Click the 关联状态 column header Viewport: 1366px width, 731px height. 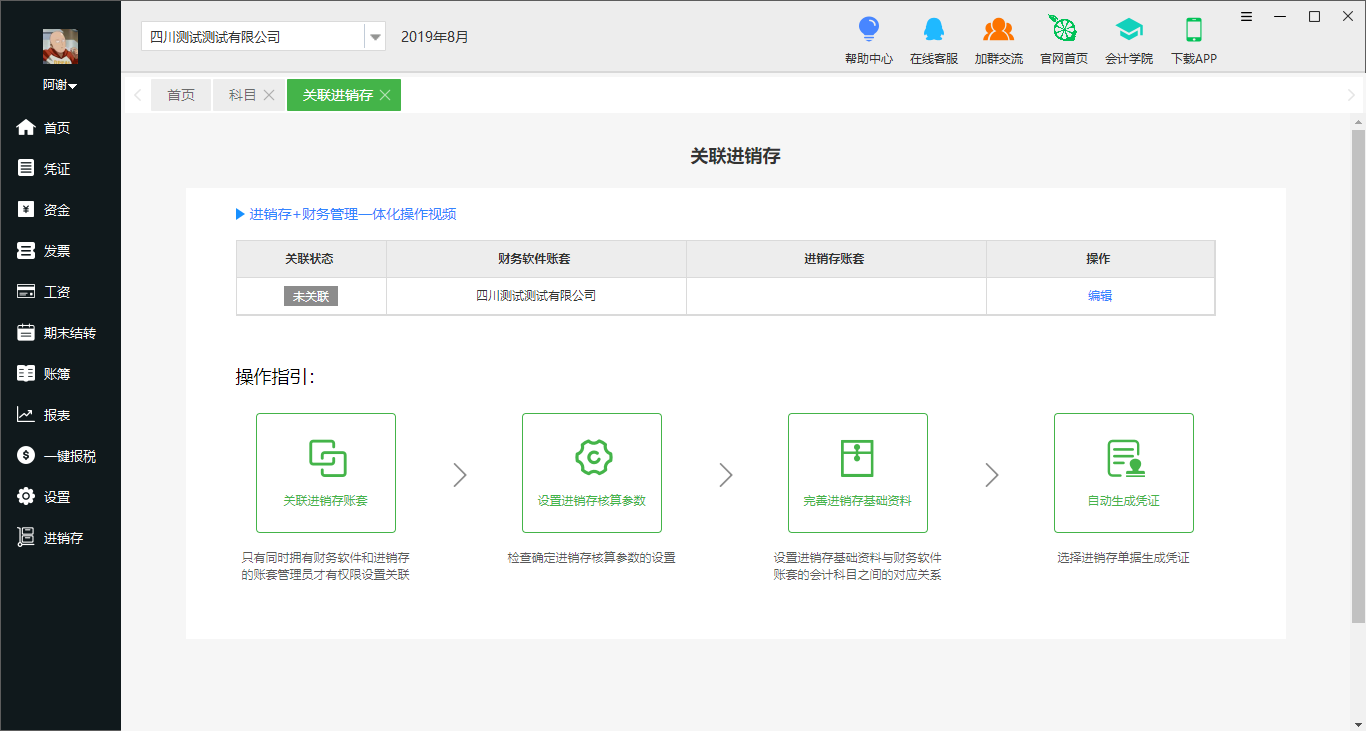pos(311,259)
